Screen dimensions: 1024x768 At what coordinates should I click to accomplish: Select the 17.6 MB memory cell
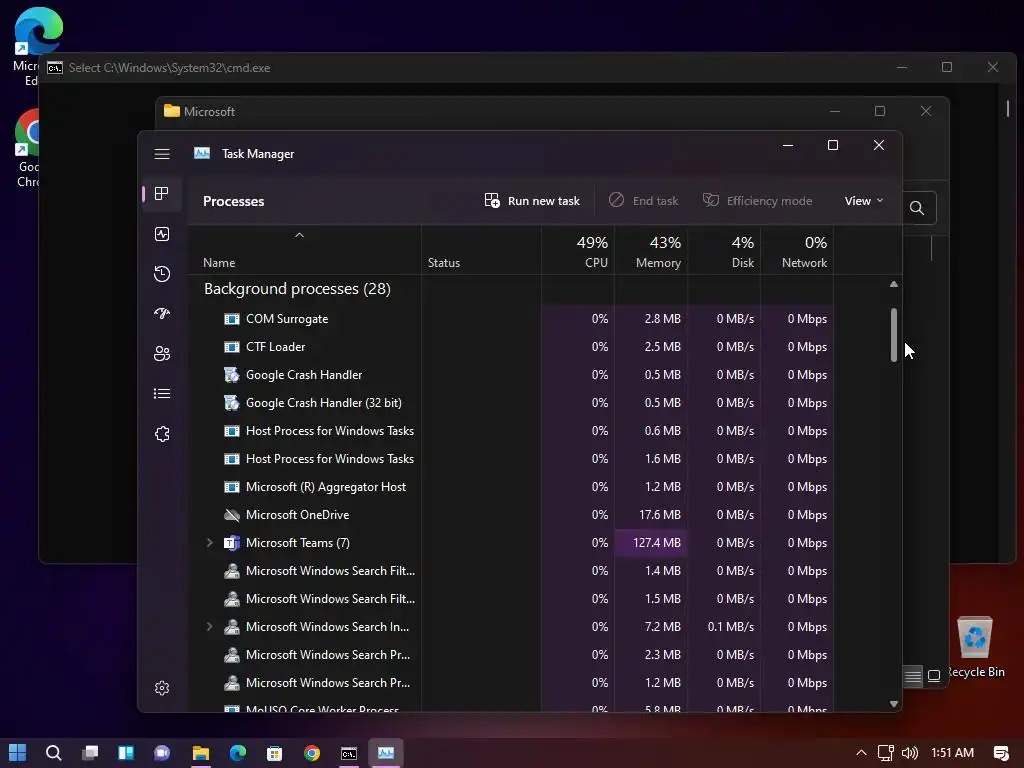pyautogui.click(x=650, y=515)
